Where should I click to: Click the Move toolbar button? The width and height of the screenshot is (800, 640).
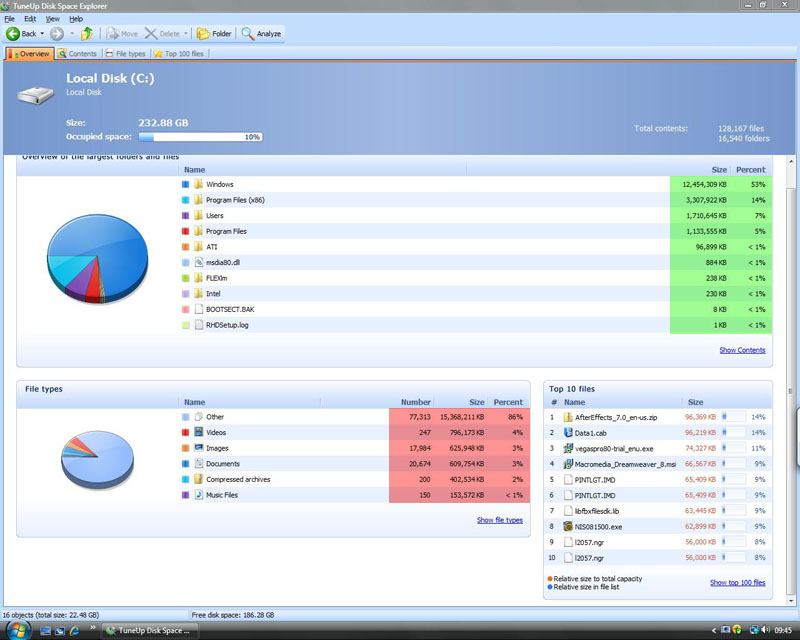tap(122, 34)
